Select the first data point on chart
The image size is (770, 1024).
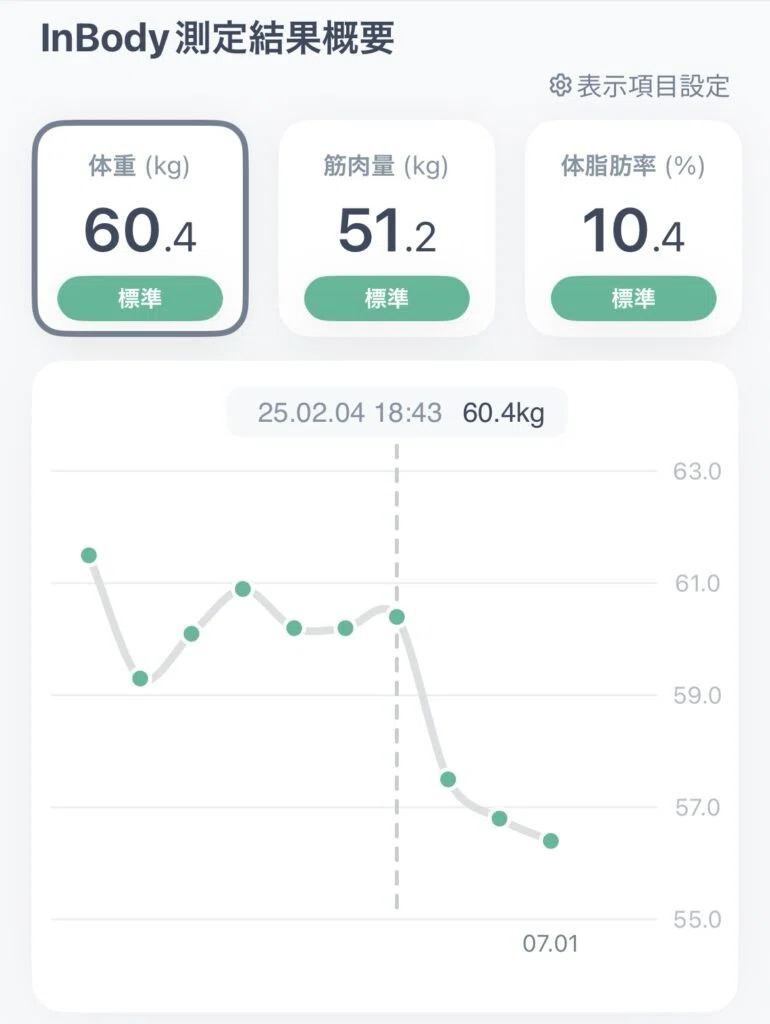89,555
